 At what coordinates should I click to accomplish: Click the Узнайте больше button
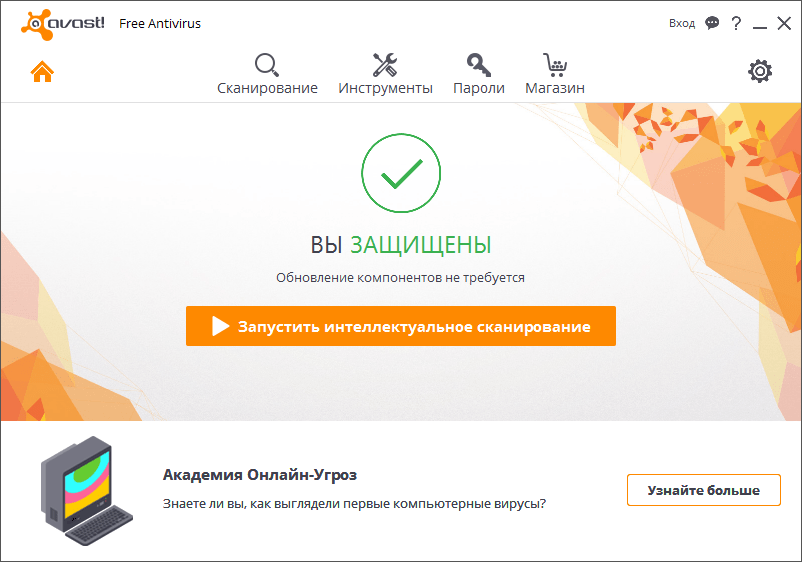click(x=703, y=490)
